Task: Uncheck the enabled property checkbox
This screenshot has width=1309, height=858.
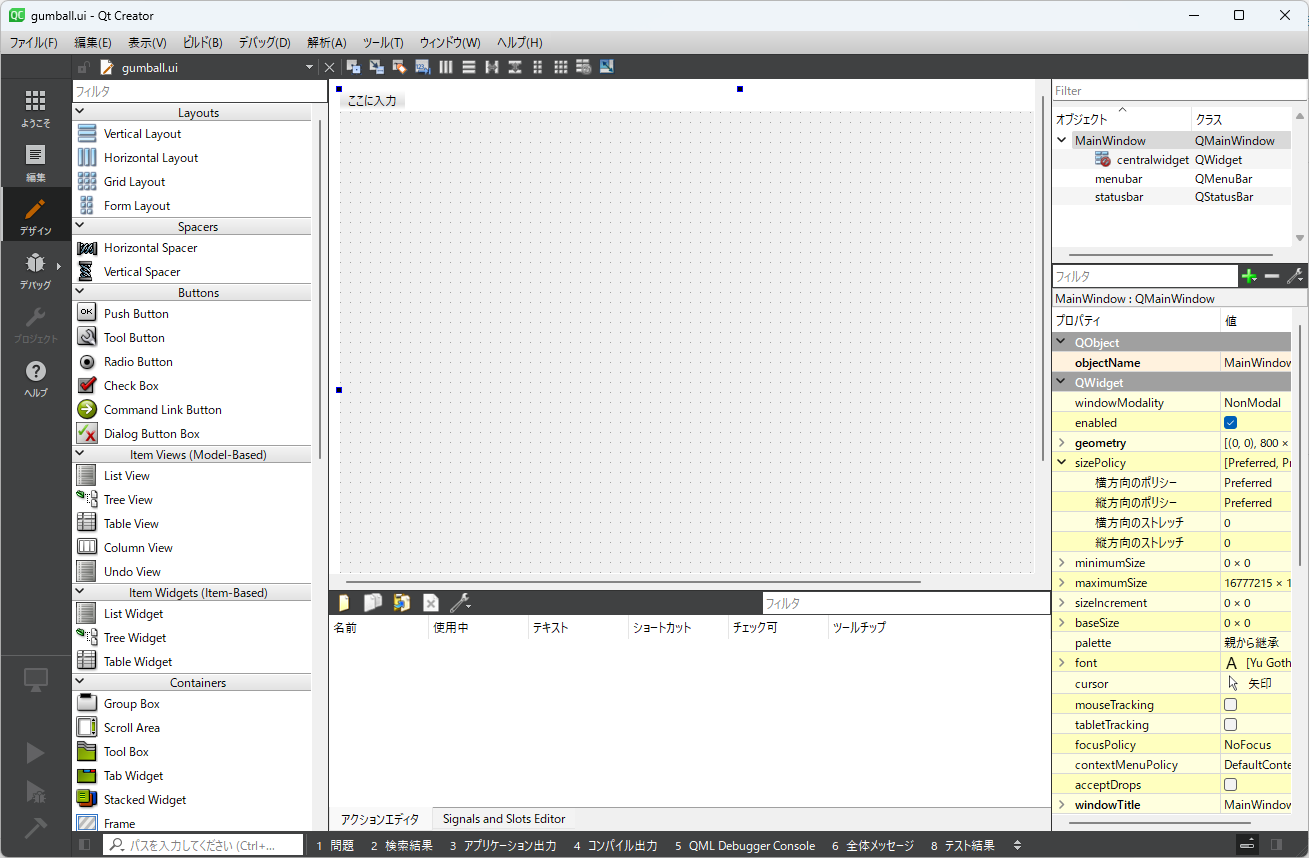Action: coord(1230,423)
